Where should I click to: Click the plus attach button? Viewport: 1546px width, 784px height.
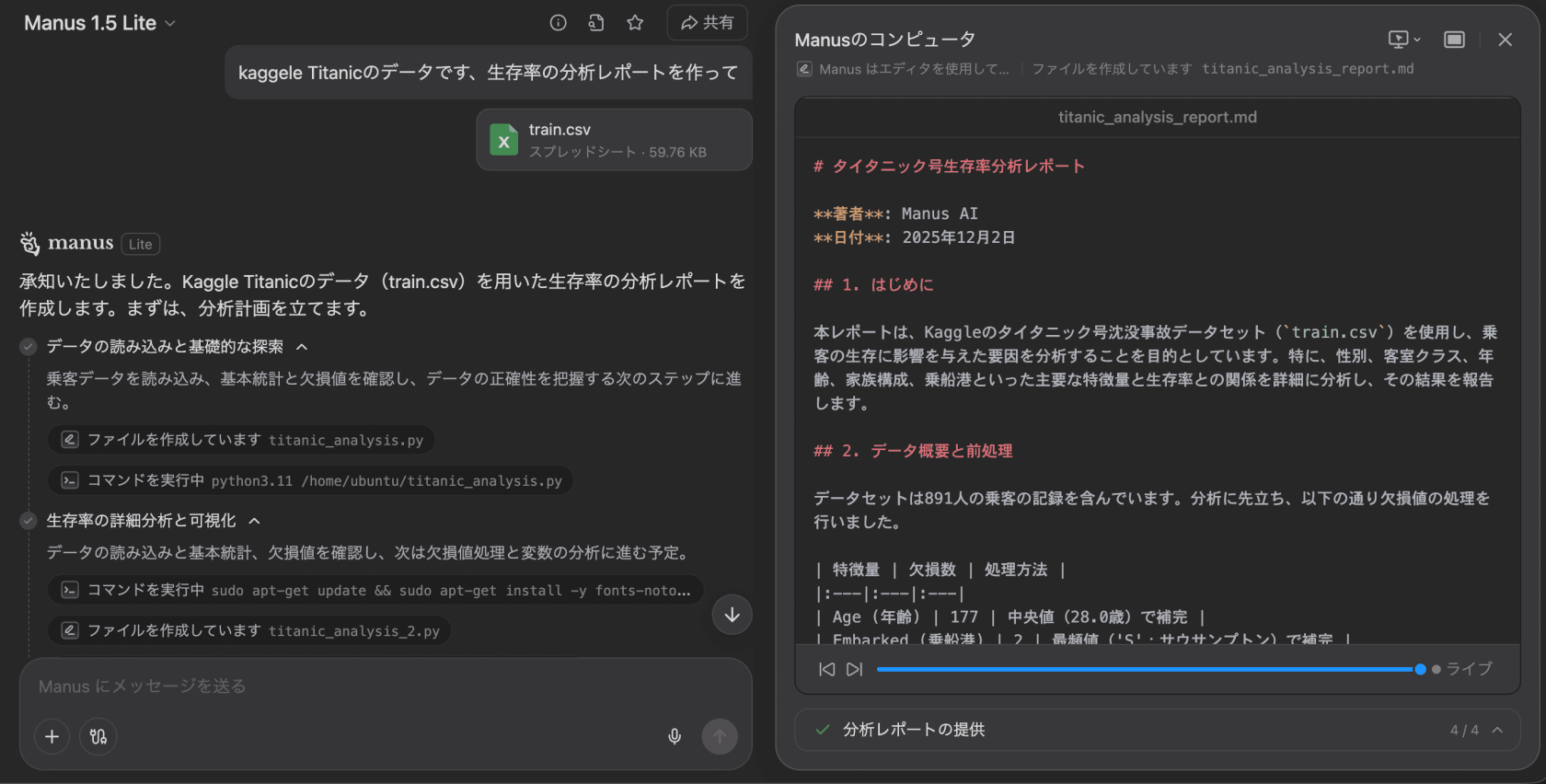[52, 736]
